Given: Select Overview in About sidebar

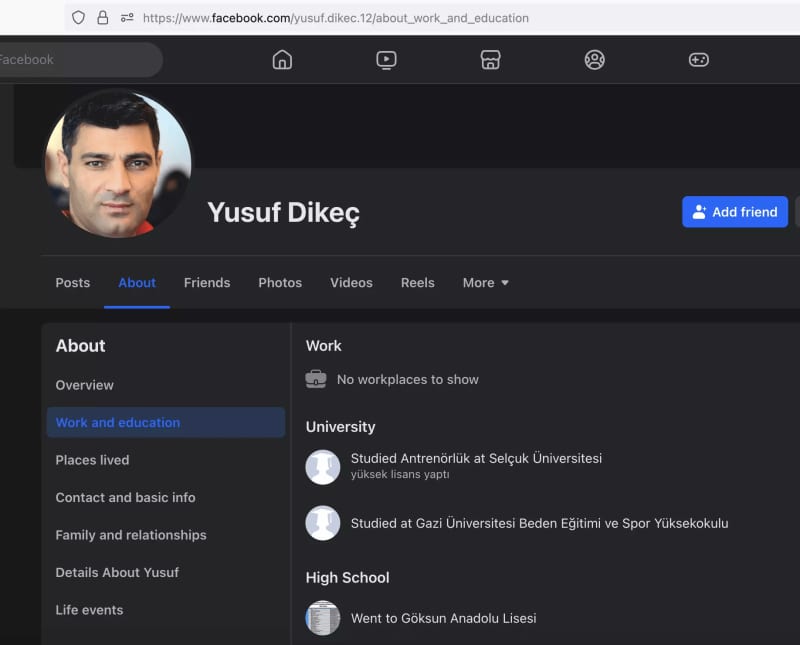Looking at the screenshot, I should pos(85,385).
